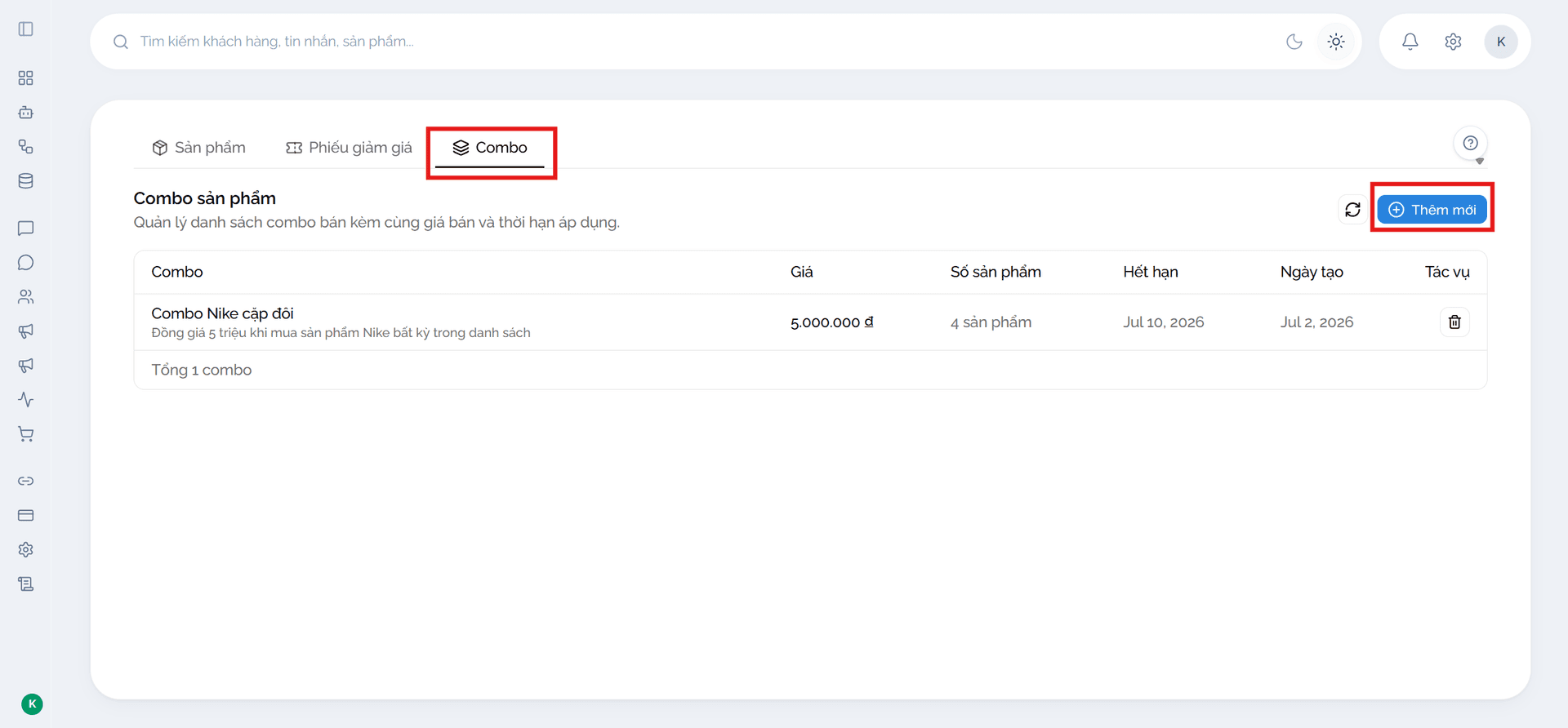Open the K user avatar menu
The height and width of the screenshot is (728, 1568).
[x=1501, y=42]
